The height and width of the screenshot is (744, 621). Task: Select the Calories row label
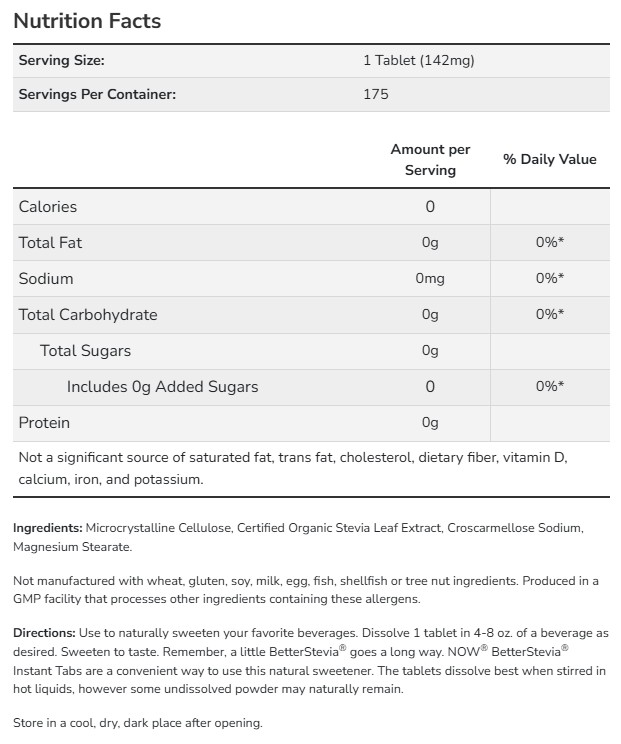coord(48,207)
